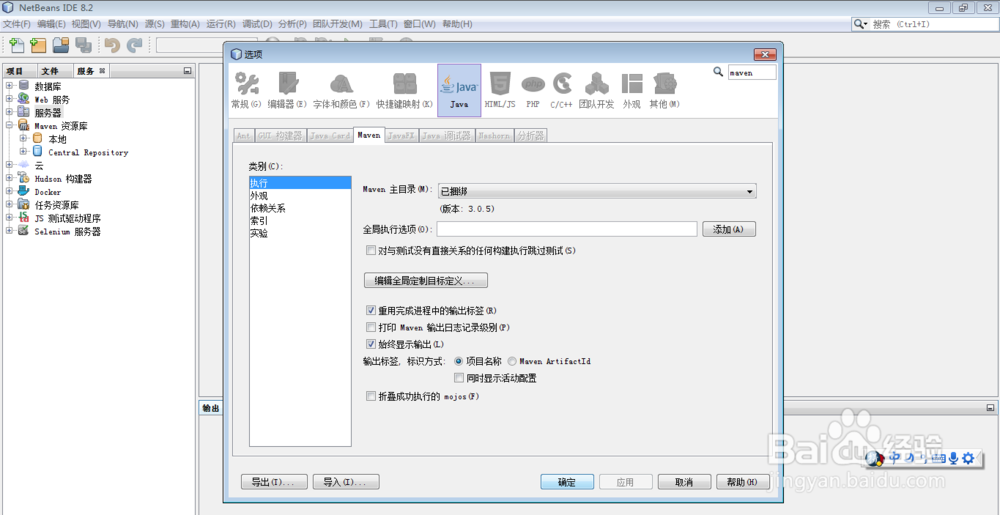This screenshot has height=515, width=1000.
Task: Open the File menu
Action: 17,24
